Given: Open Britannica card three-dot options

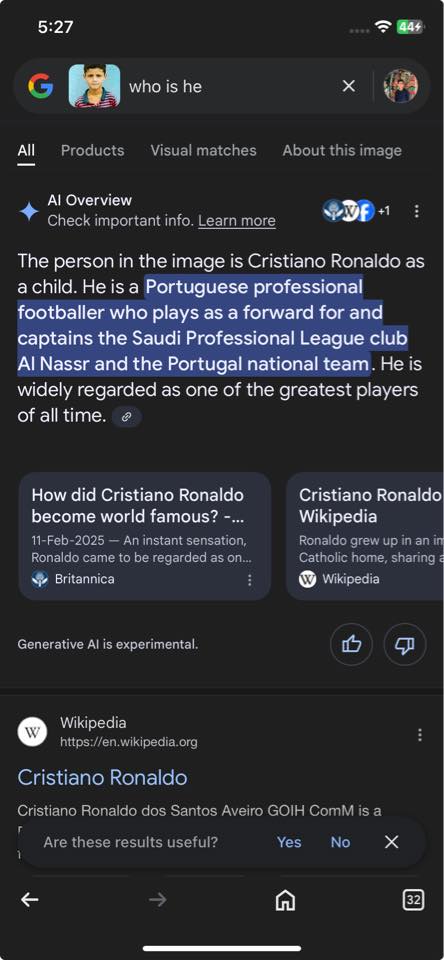Looking at the screenshot, I should click(x=249, y=580).
